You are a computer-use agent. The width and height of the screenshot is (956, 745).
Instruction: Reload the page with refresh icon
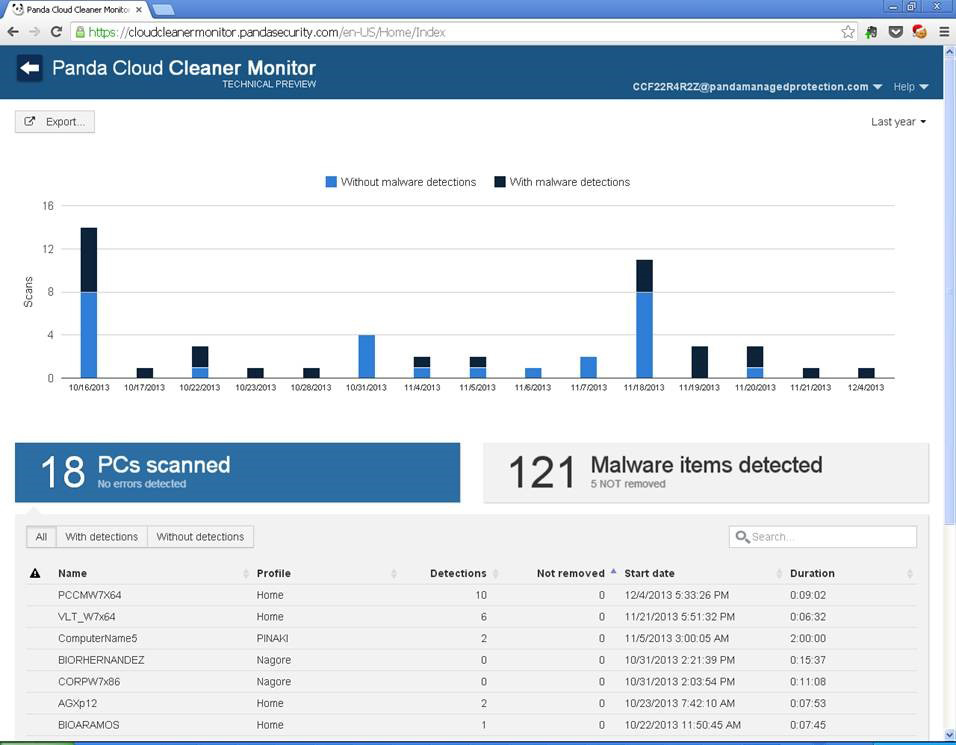click(56, 32)
